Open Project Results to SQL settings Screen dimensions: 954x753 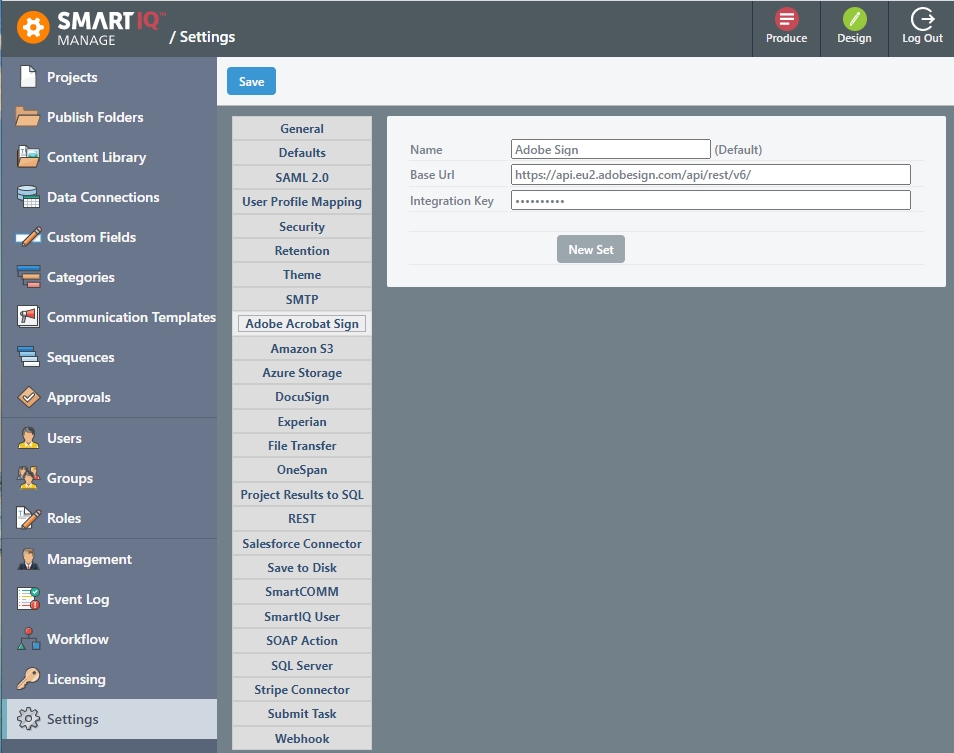click(302, 494)
